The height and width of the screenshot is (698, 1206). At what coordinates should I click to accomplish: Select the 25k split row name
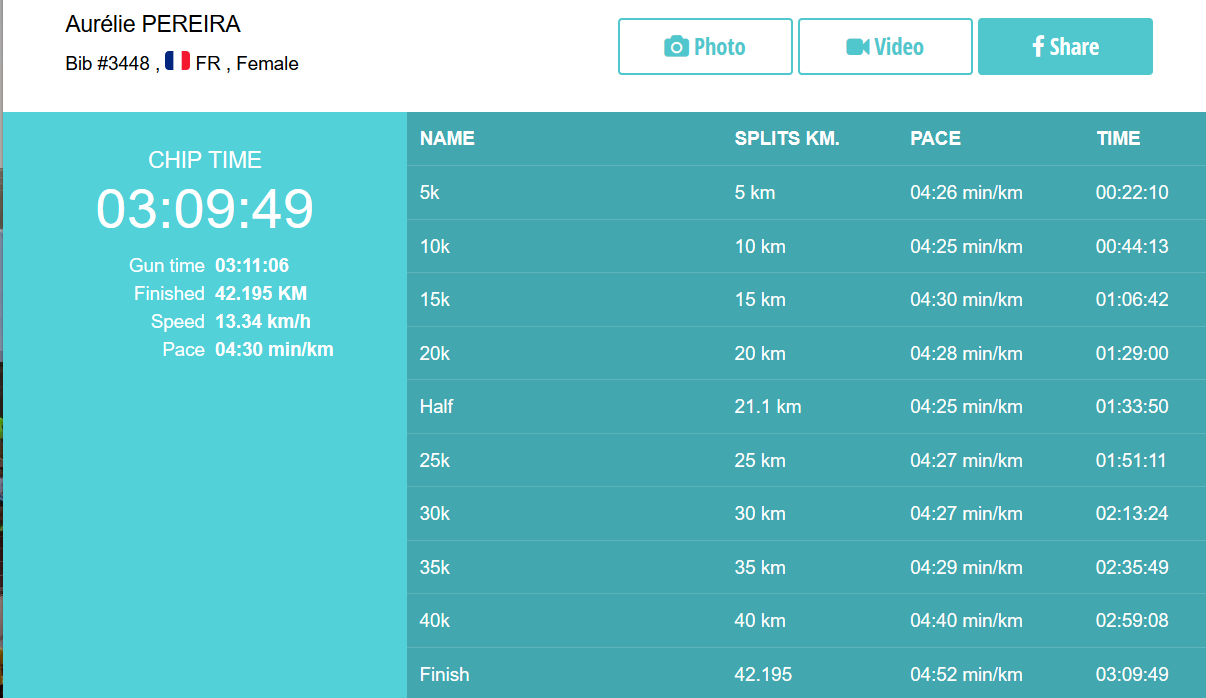435,461
